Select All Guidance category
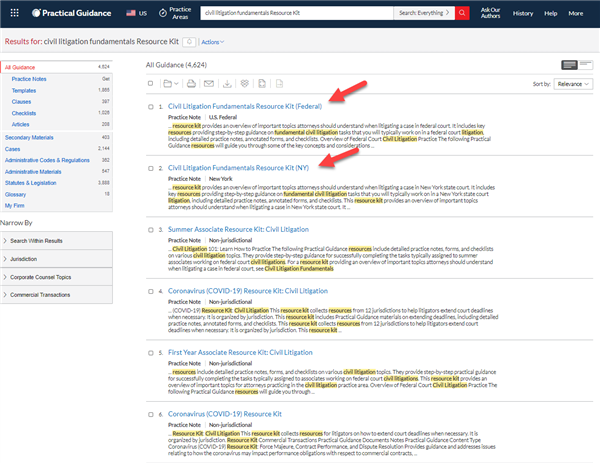600x463 pixels. point(20,67)
